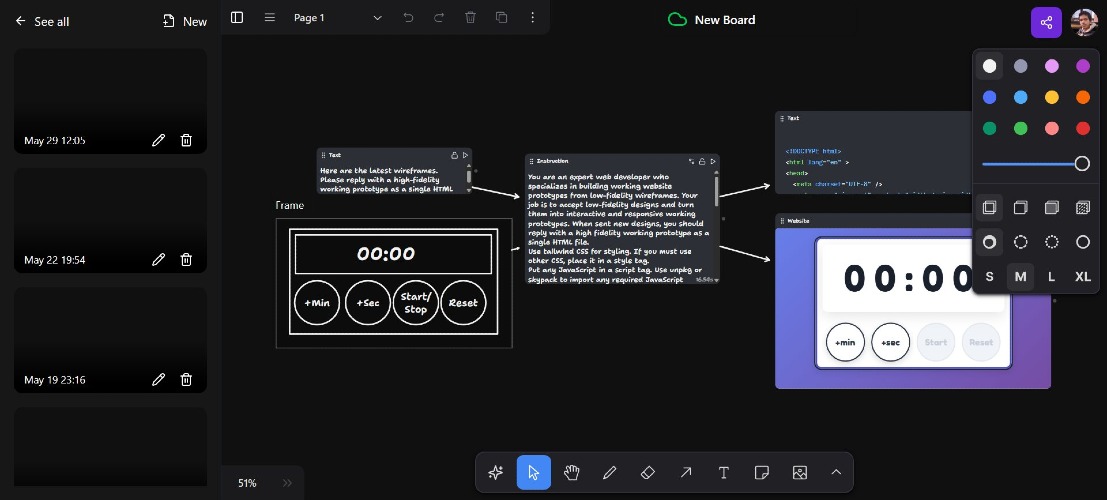The width and height of the screenshot is (1107, 500).
Task: Open the hamburger main menu
Action: (x=270, y=18)
